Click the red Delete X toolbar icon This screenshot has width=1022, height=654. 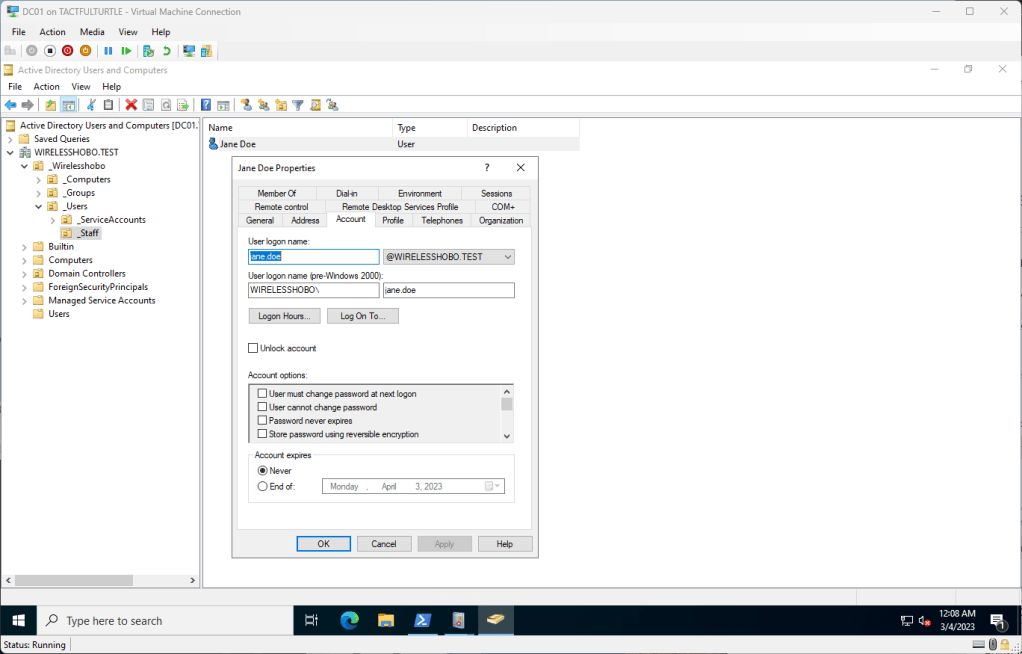(x=130, y=105)
